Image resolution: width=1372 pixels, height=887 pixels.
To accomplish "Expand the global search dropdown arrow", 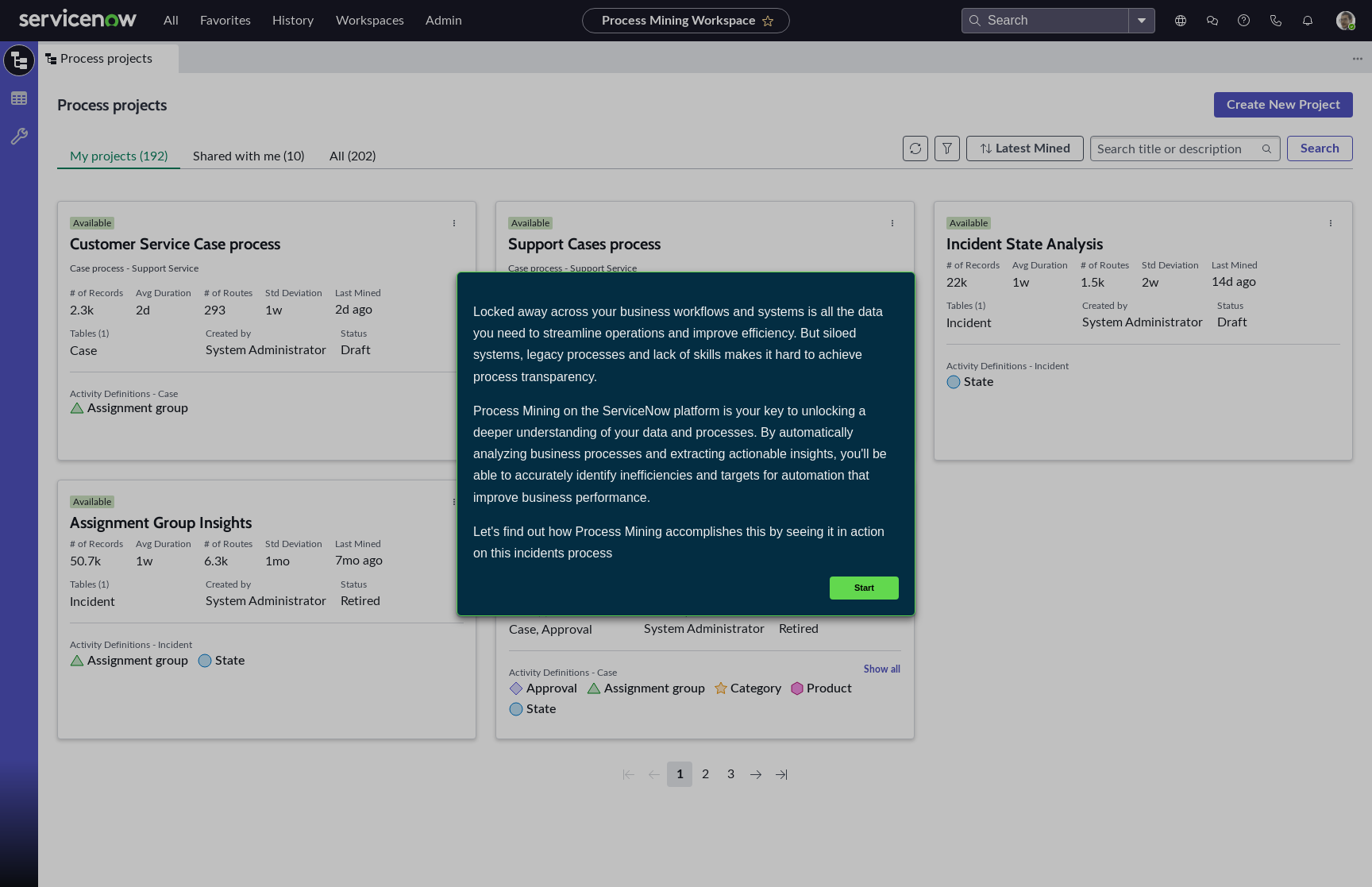I will tap(1142, 21).
